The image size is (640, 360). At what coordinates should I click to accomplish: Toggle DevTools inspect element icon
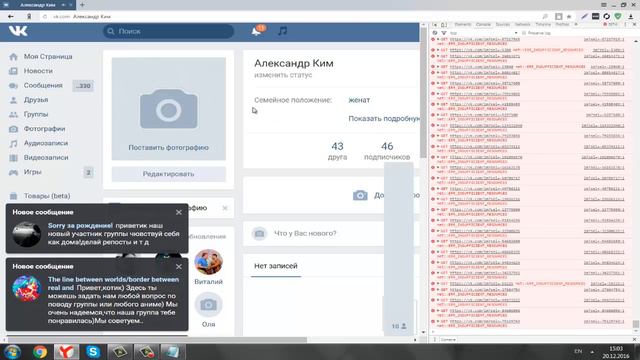[435, 25]
